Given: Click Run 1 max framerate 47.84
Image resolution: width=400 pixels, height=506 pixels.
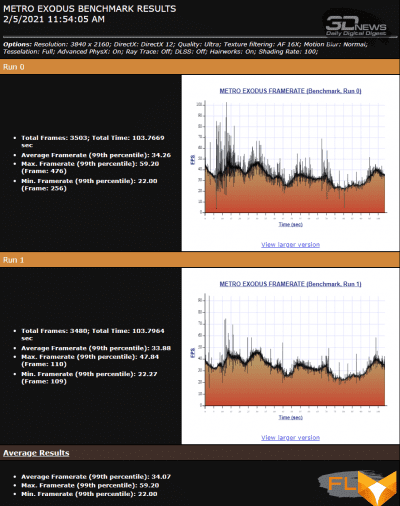Looking at the screenshot, I should click(90, 360).
